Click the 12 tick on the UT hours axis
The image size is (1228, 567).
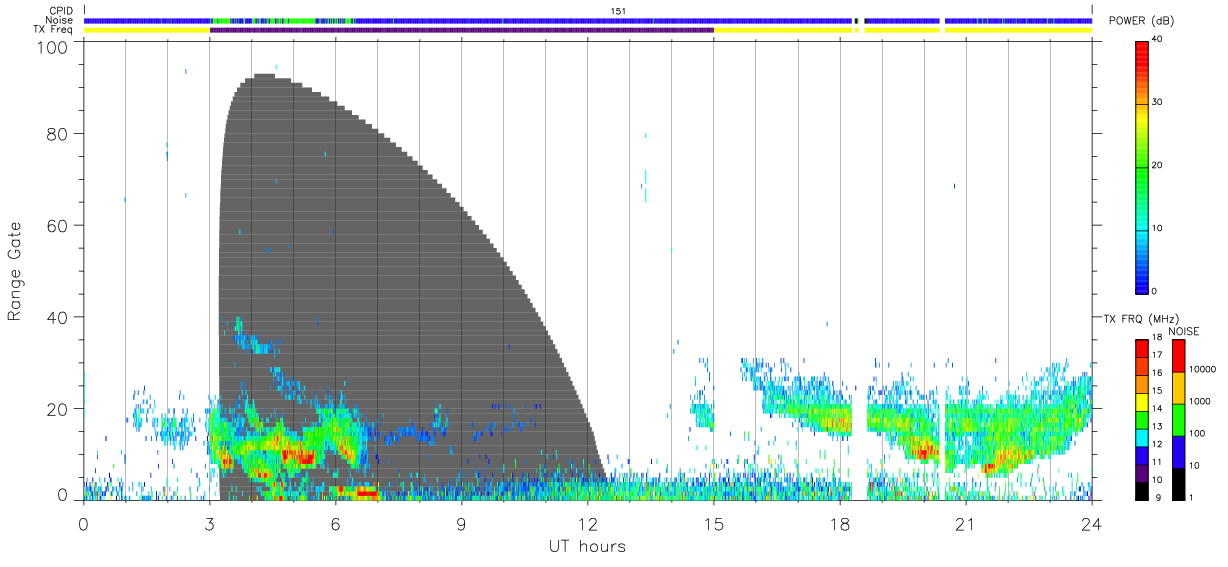pos(587,523)
